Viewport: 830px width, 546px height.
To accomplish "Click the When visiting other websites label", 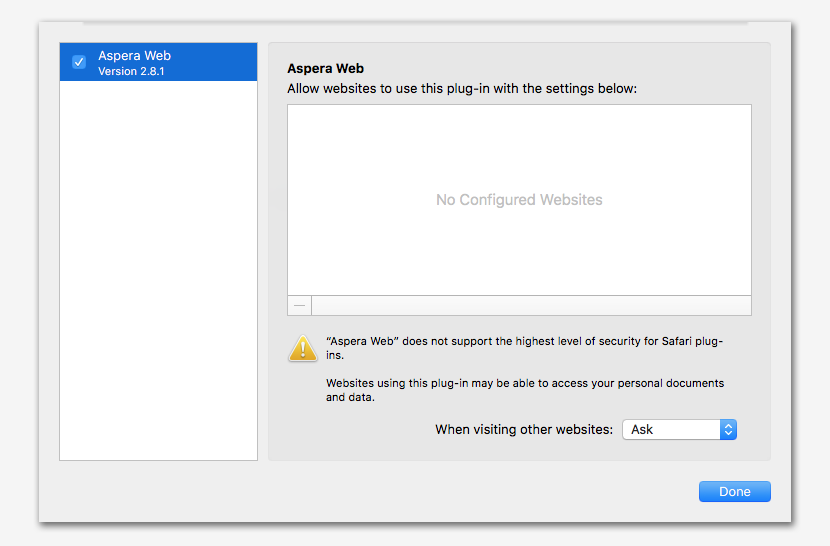I will (x=524, y=429).
